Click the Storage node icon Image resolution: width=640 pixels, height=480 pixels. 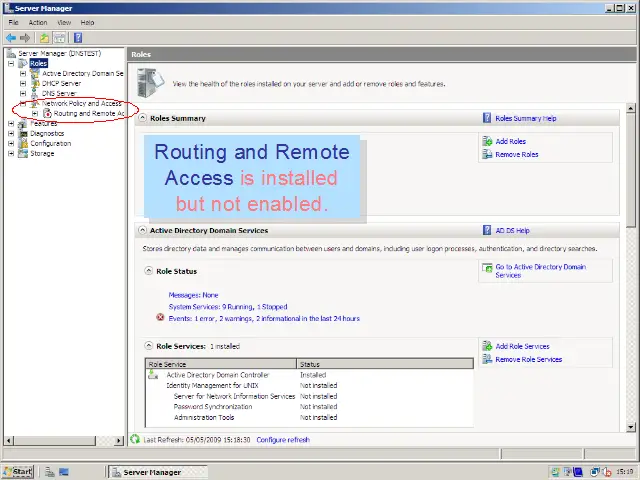pyautogui.click(x=23, y=153)
